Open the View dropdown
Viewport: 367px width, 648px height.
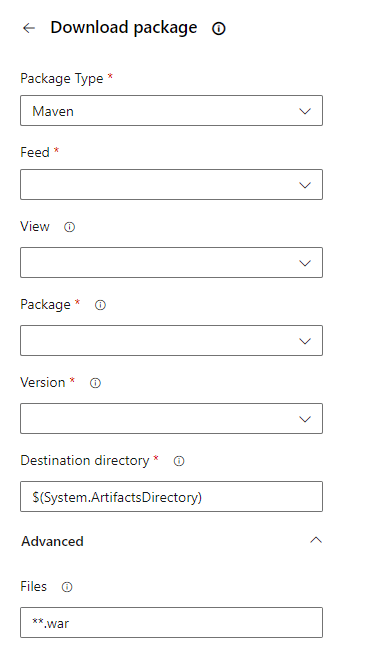pos(172,262)
